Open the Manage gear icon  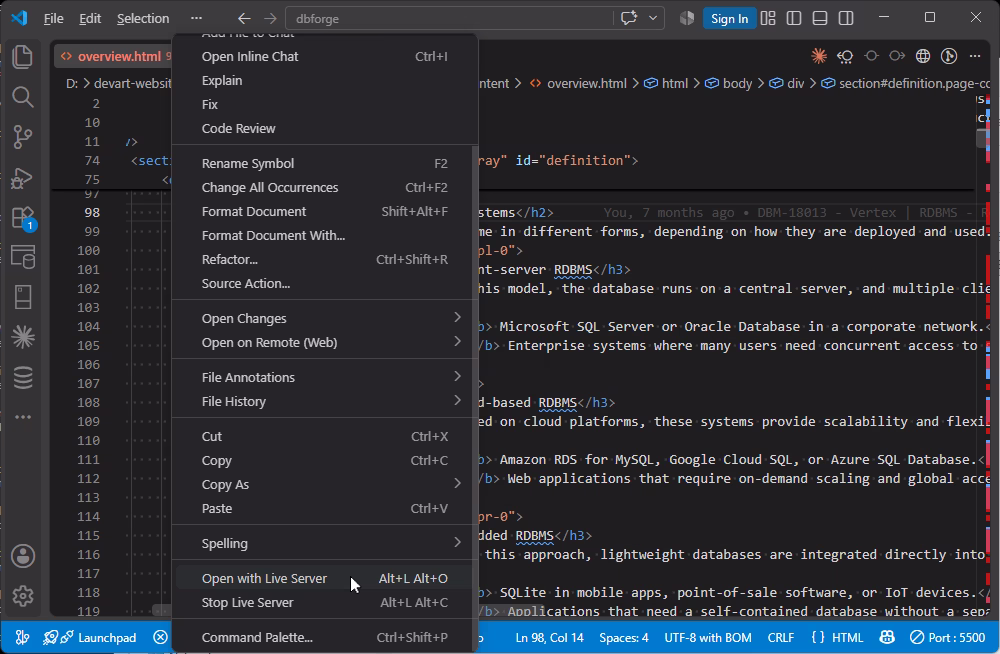click(x=23, y=596)
